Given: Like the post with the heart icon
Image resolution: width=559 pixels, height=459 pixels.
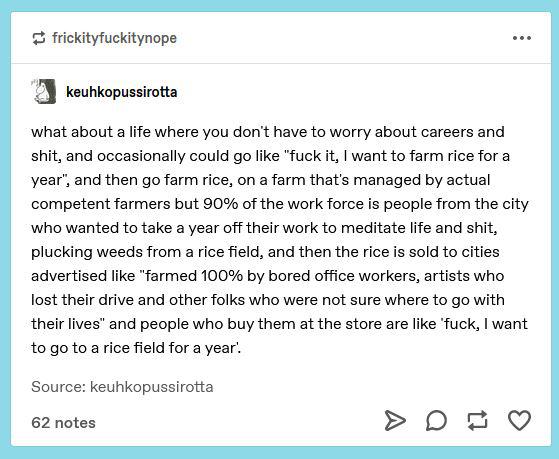Looking at the screenshot, I should [519, 420].
